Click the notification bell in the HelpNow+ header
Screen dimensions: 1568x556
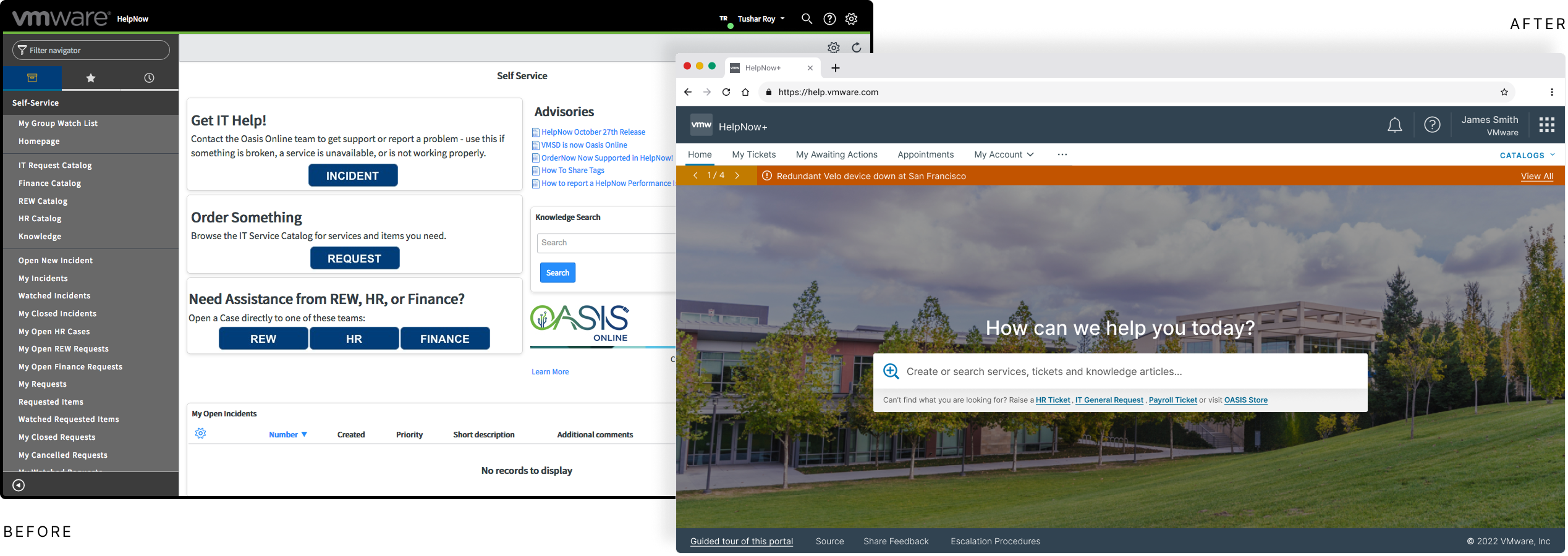1395,124
